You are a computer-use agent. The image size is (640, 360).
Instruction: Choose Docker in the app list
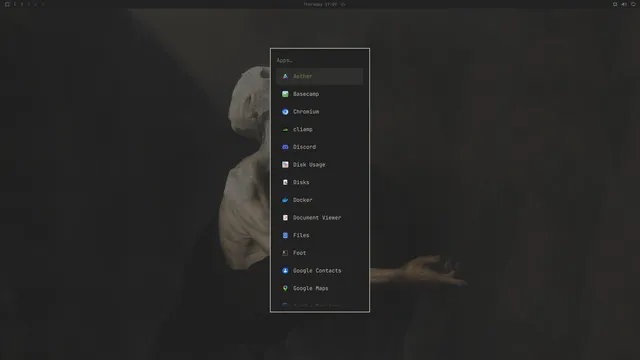319,200
